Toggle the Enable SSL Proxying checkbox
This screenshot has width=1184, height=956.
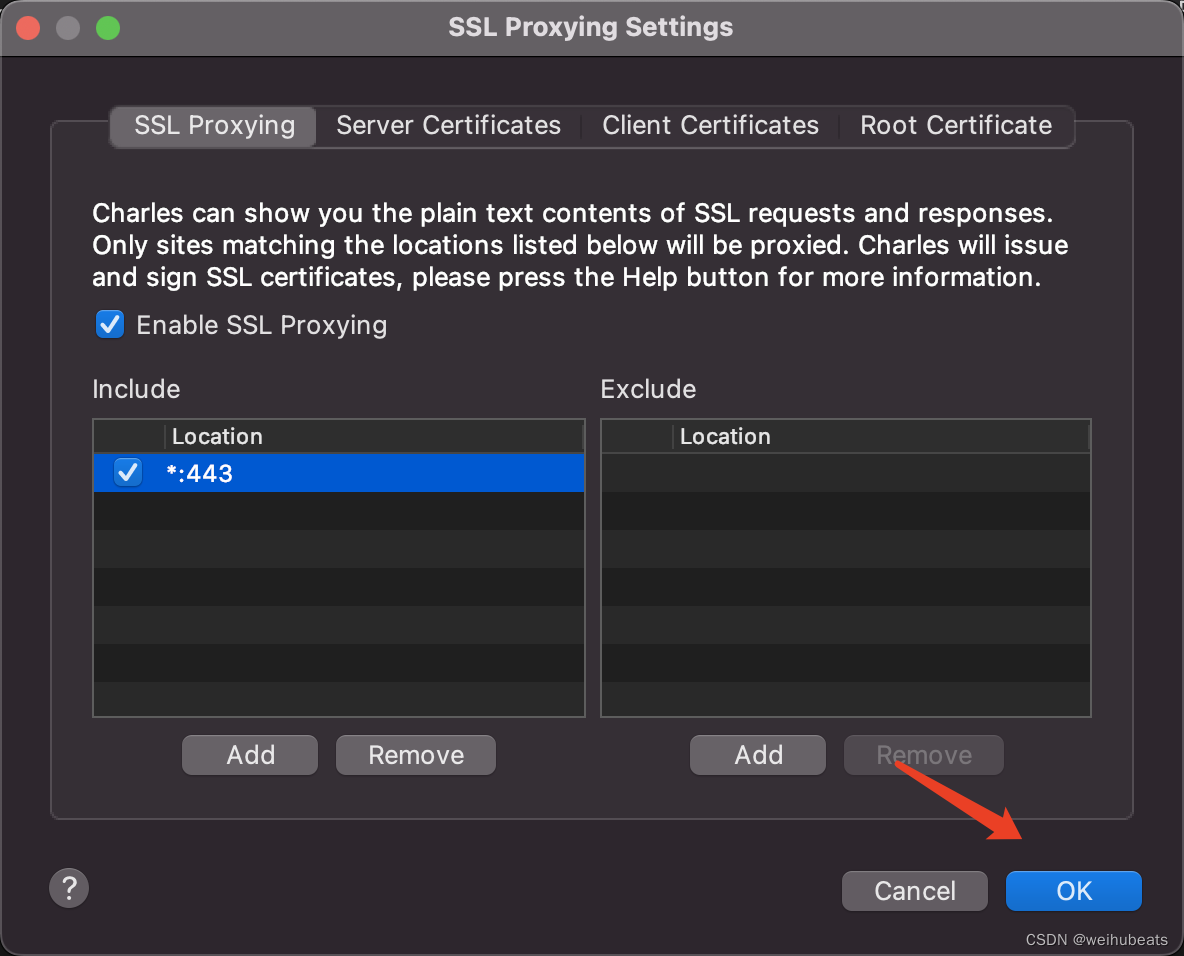[x=110, y=325]
